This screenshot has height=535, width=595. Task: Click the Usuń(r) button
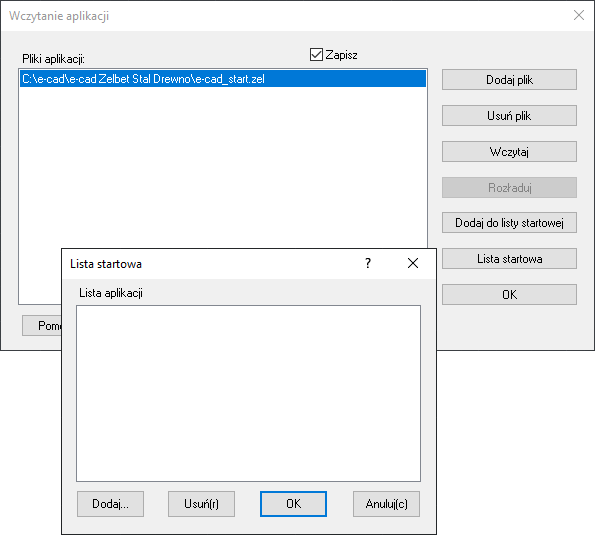coord(201,504)
